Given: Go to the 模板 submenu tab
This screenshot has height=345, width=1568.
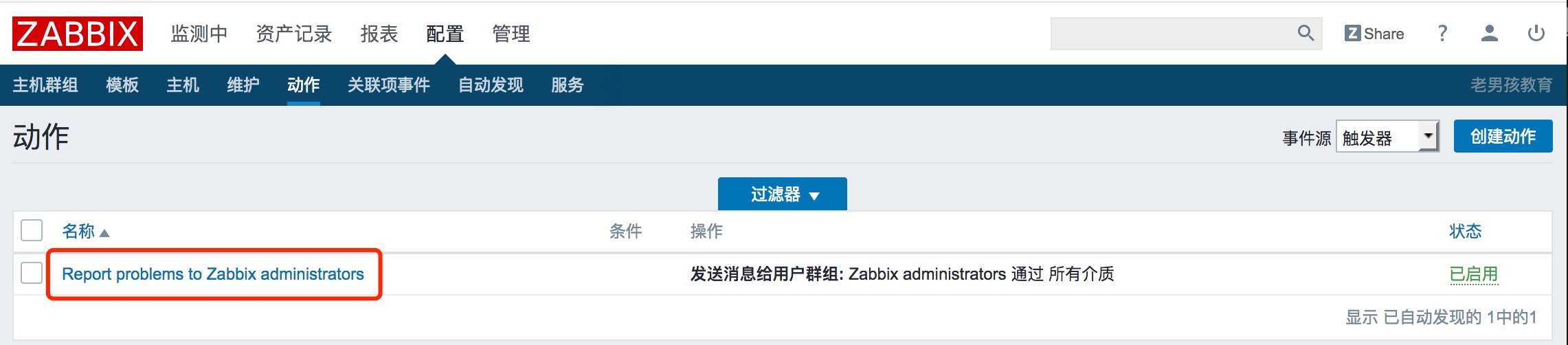Looking at the screenshot, I should click(122, 85).
